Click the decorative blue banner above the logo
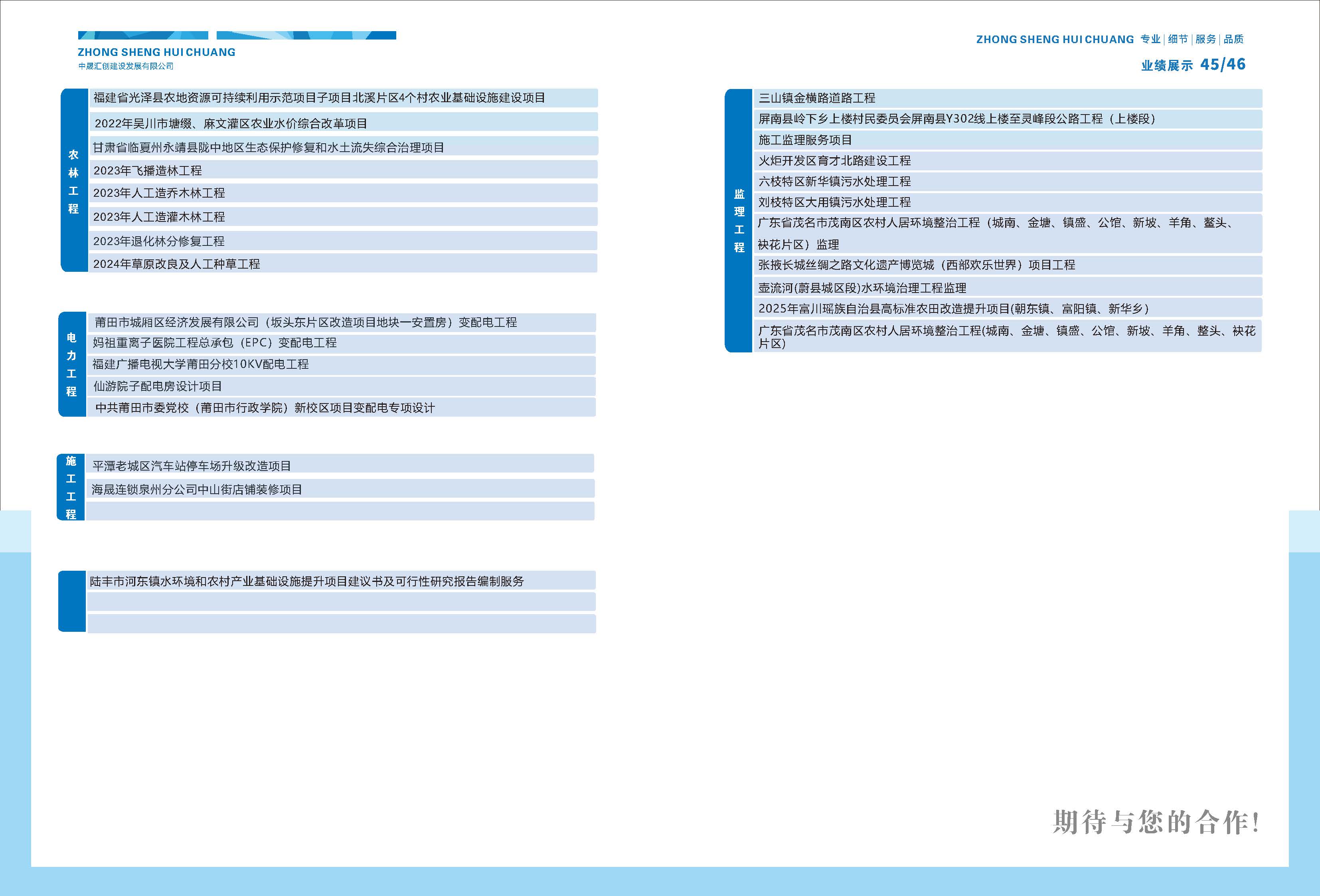Image resolution: width=1320 pixels, height=896 pixels. pyautogui.click(x=239, y=35)
